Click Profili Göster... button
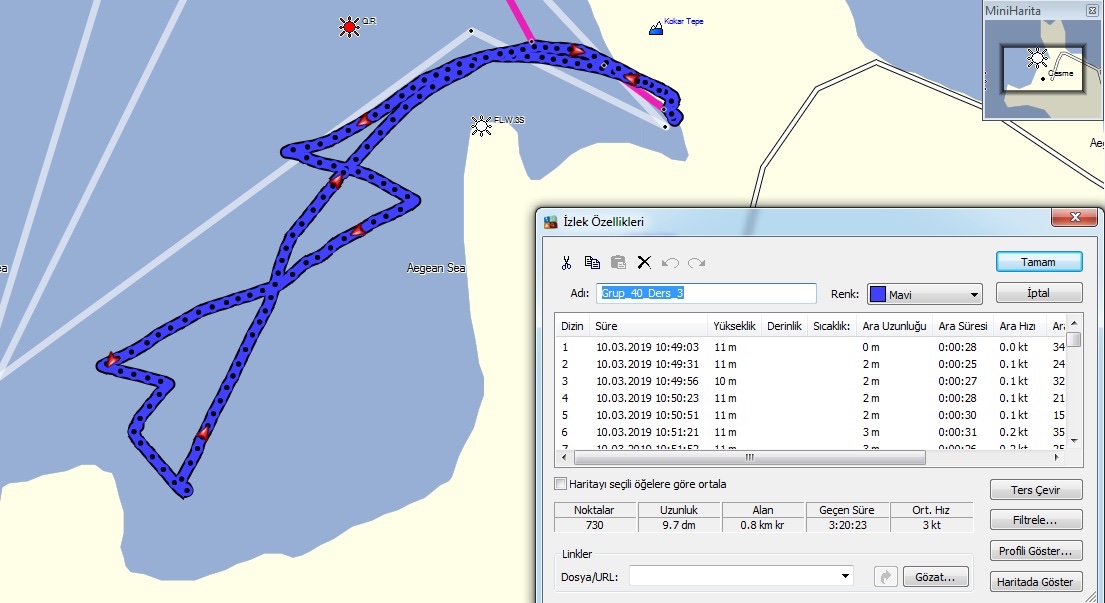This screenshot has height=603, width=1105. point(1036,551)
